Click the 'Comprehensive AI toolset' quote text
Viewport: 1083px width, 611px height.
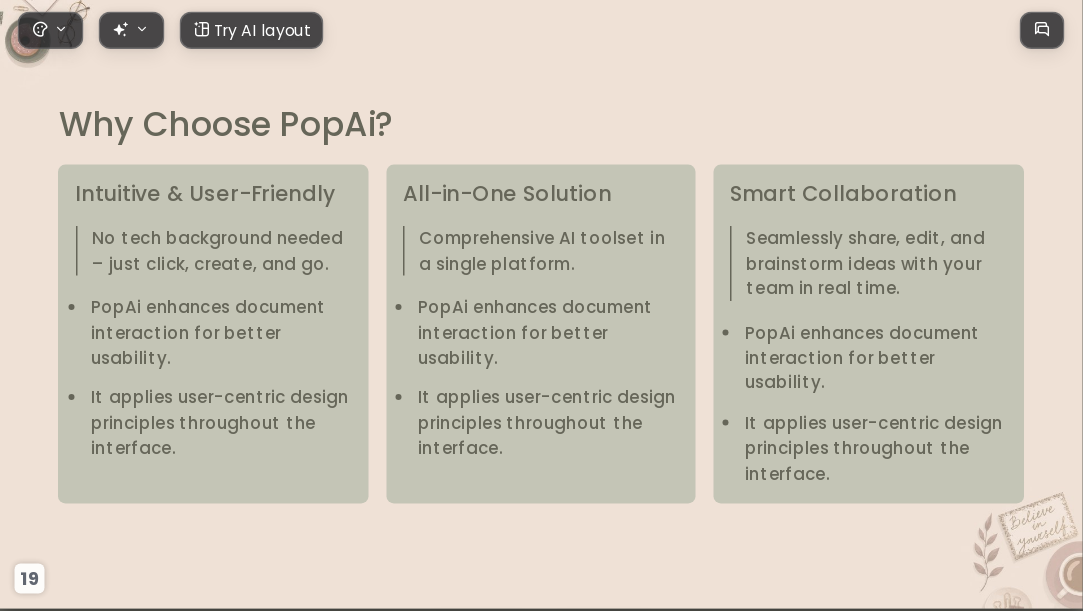(542, 251)
